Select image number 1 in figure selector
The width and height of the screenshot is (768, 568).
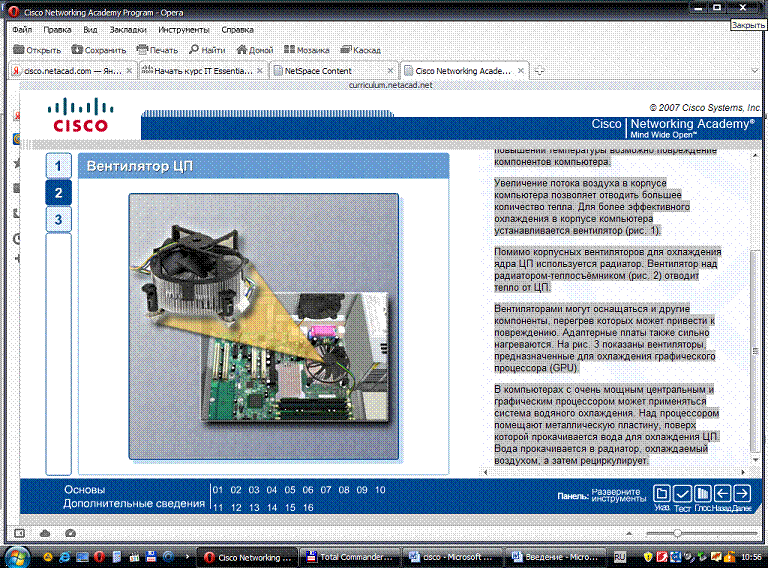pos(59,166)
